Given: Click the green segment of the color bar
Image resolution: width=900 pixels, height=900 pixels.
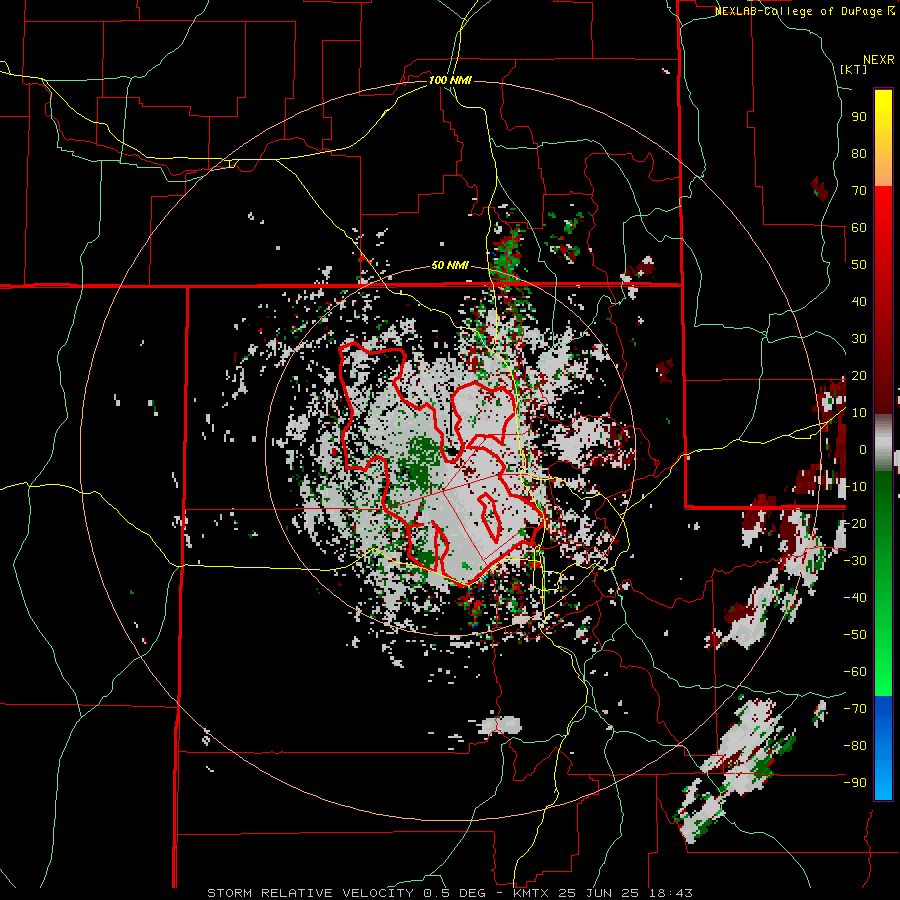Looking at the screenshot, I should coord(883,583).
